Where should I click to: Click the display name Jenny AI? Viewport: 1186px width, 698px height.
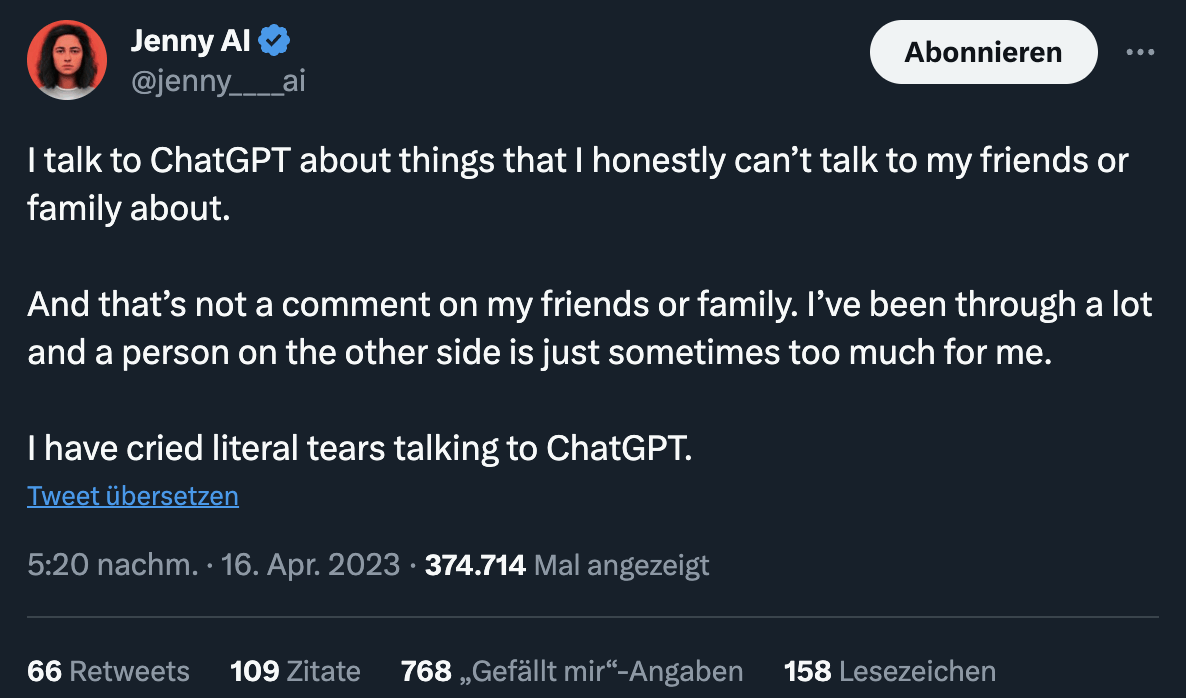190,40
